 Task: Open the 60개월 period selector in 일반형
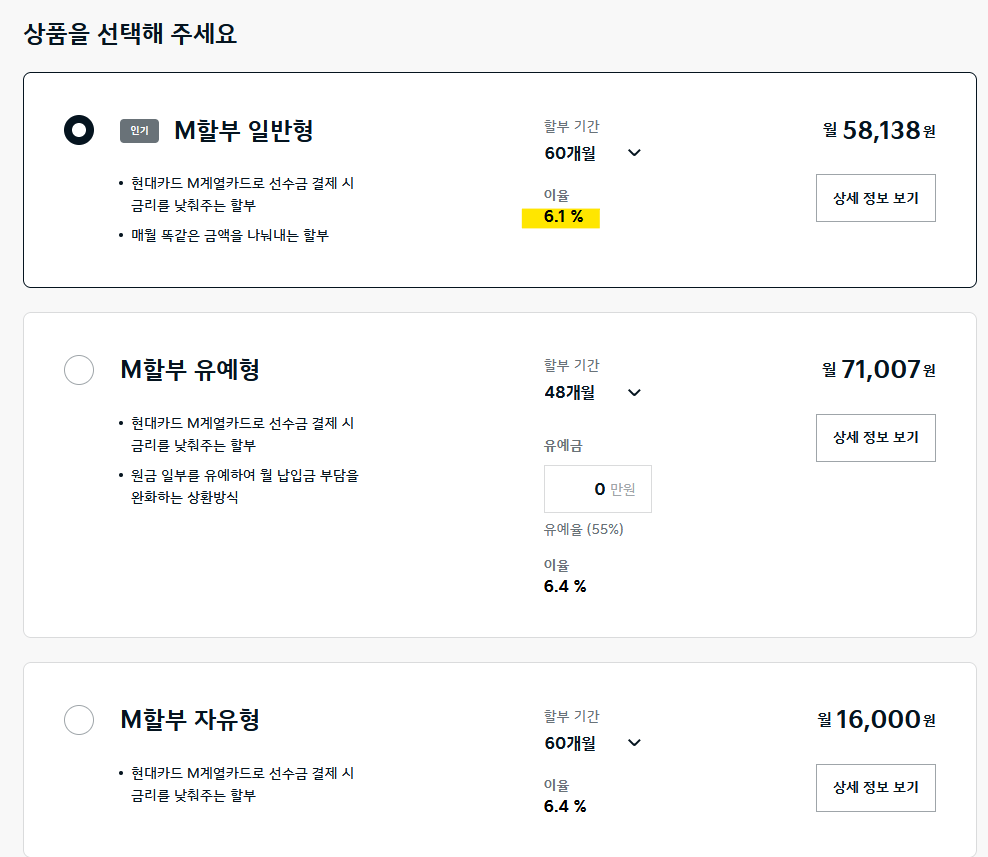[x=593, y=153]
